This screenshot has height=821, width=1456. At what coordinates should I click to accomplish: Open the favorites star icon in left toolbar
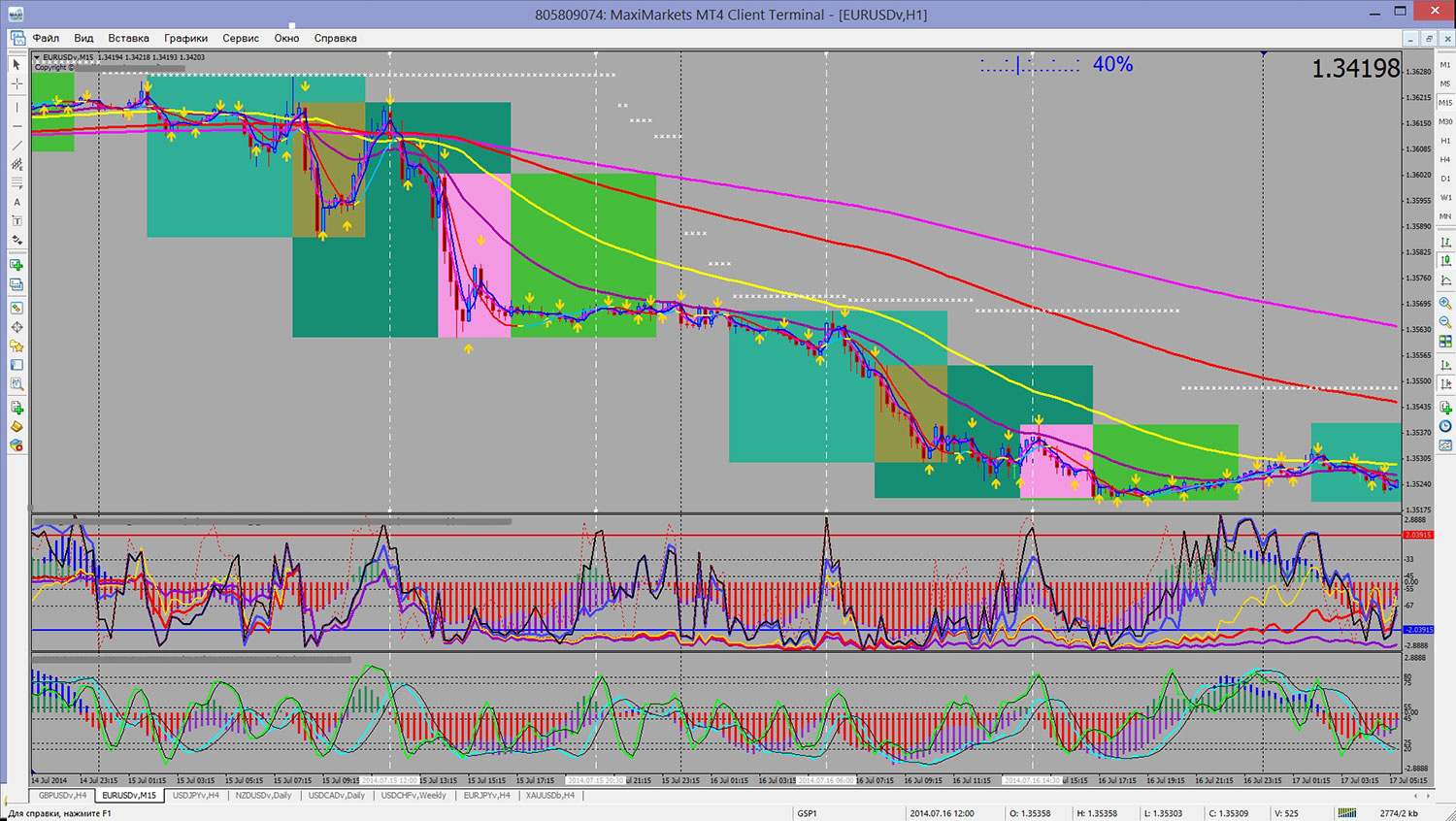click(x=17, y=346)
